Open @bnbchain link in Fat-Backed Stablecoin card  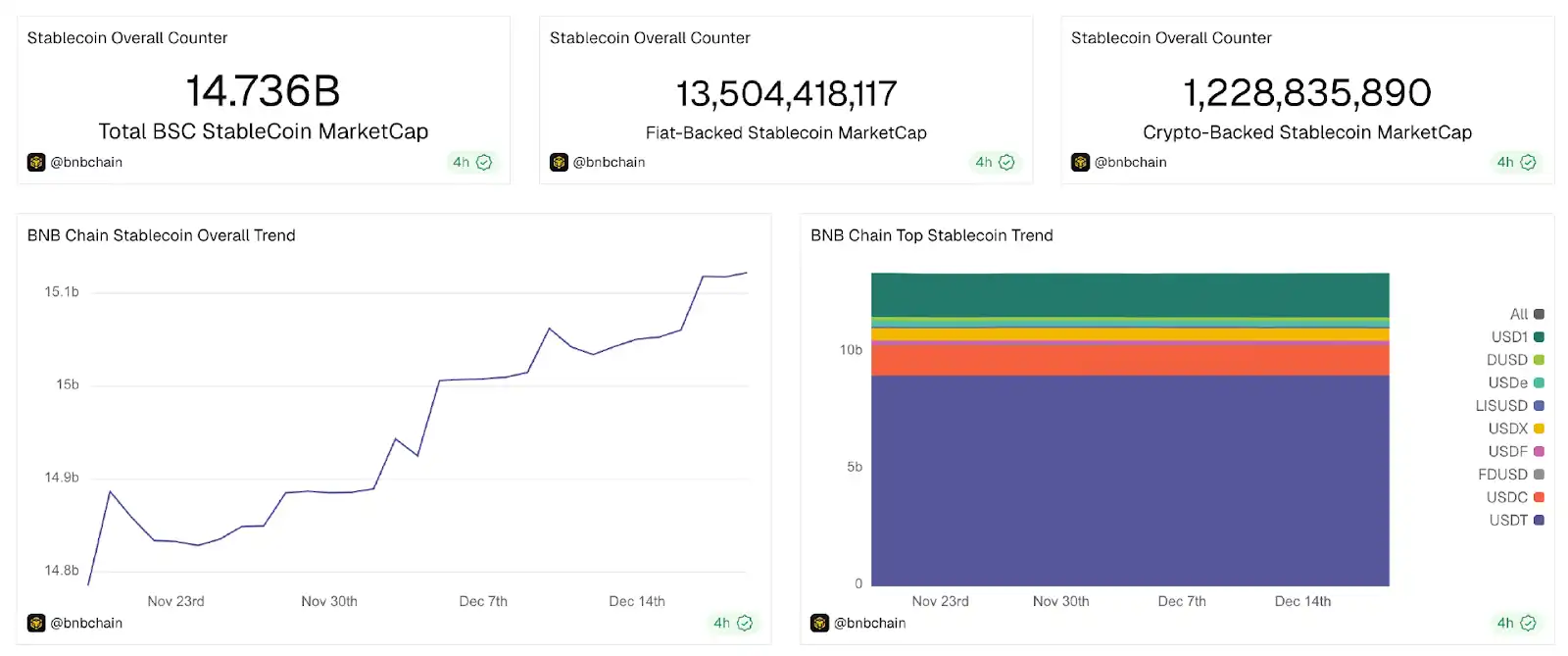click(609, 162)
